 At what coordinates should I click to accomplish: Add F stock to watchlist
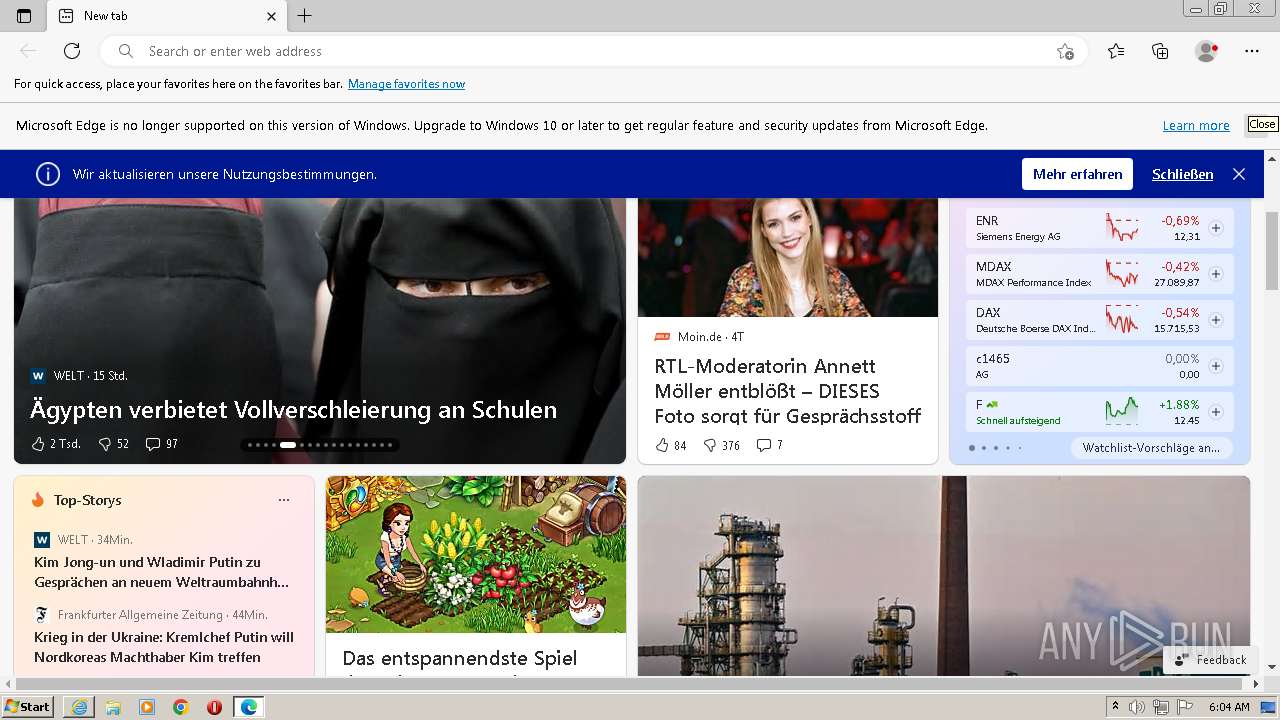[x=1216, y=412]
